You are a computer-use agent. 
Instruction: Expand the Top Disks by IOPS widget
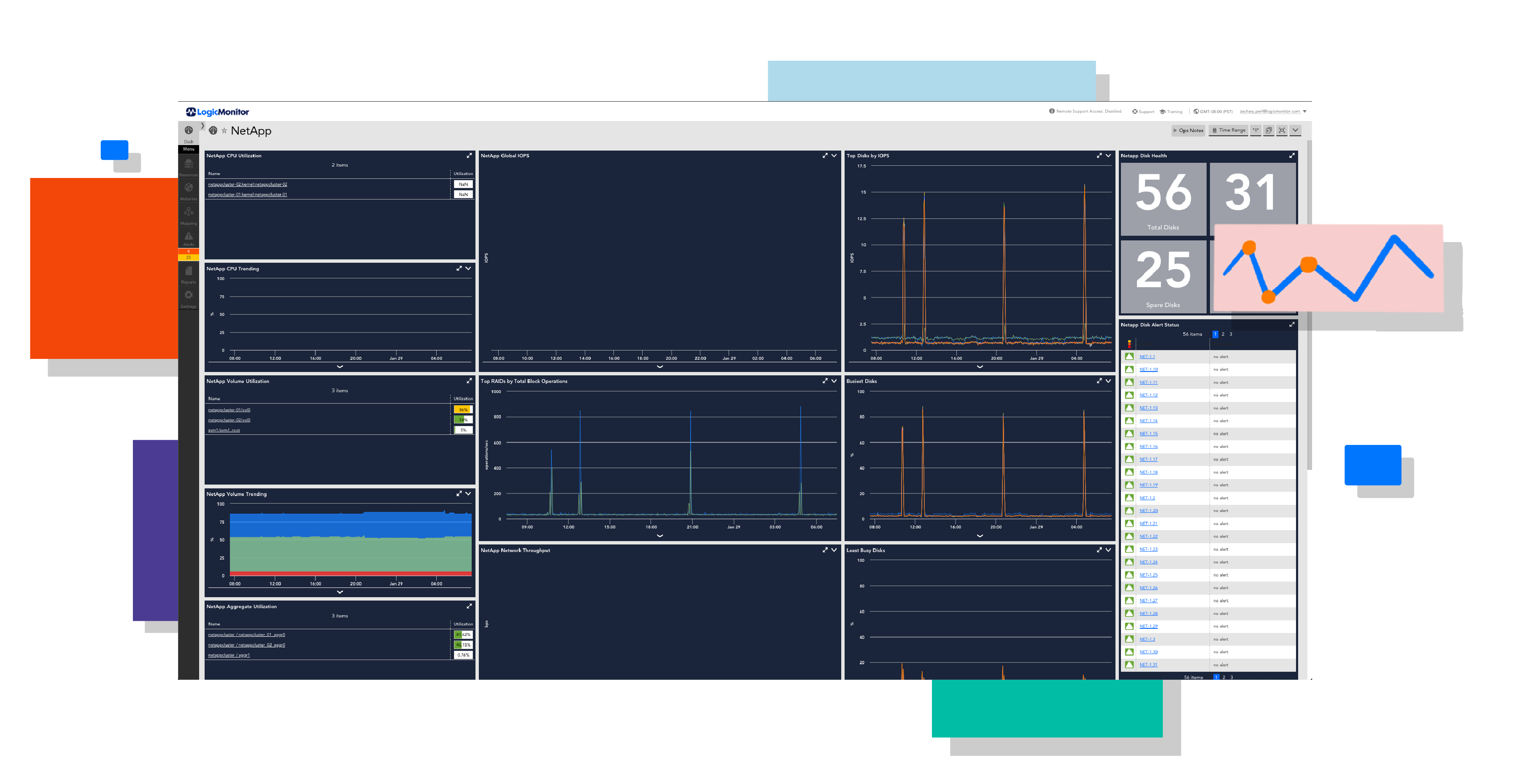pos(1099,156)
